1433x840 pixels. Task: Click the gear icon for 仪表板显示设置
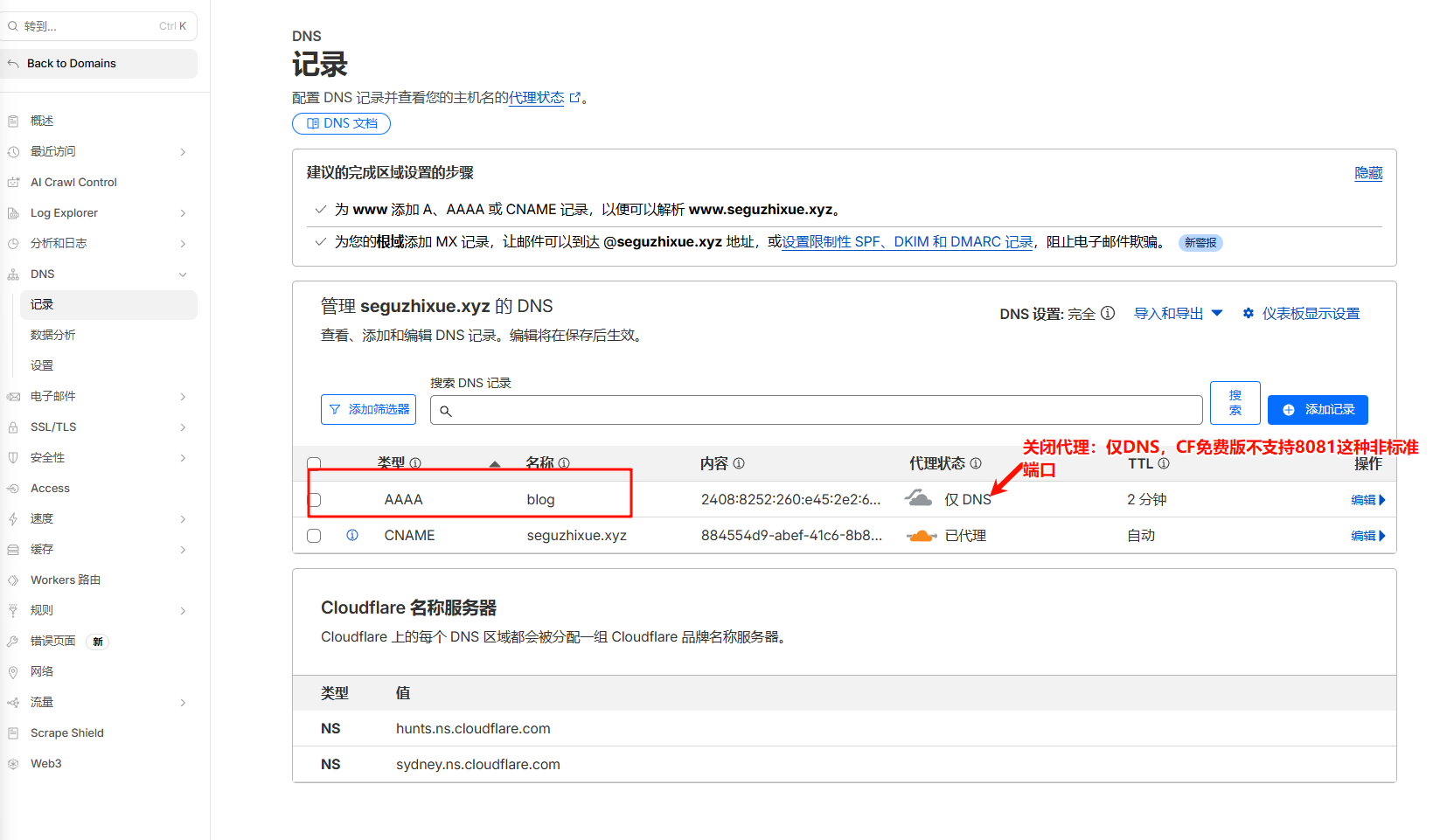click(x=1249, y=313)
